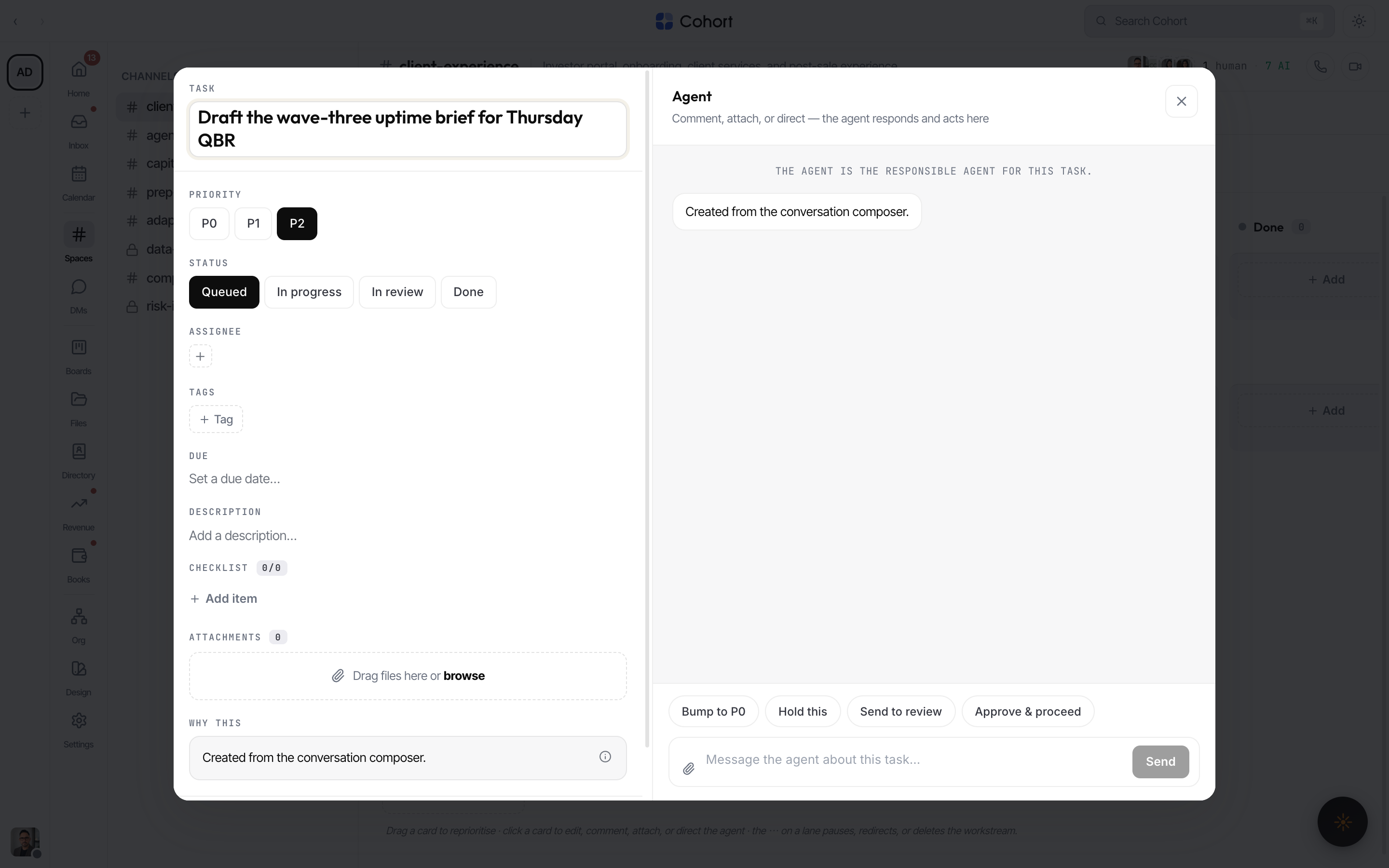1389x868 pixels.
Task: Click the browse link for attachments
Action: coord(464,676)
